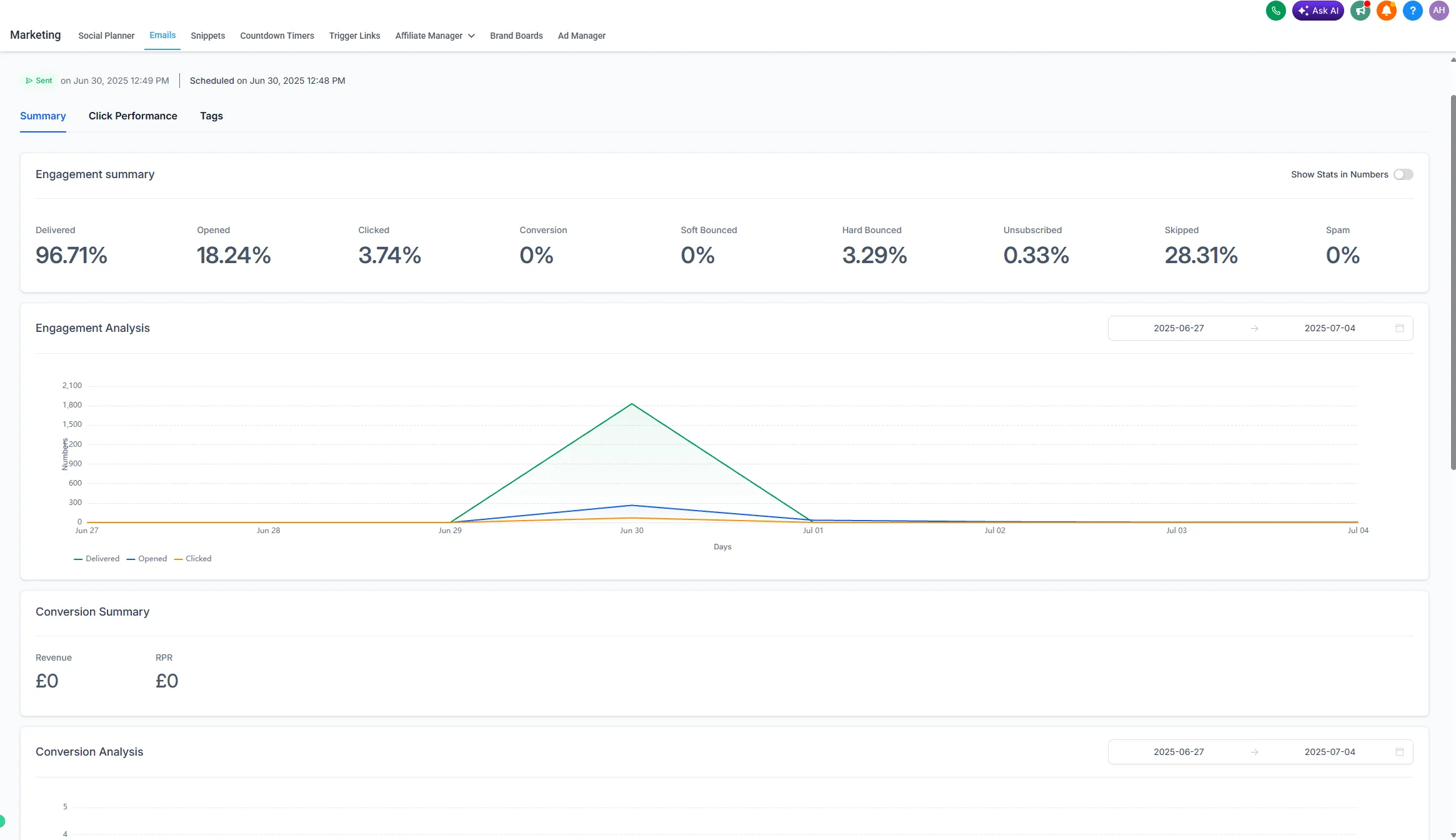Open Trigger Links tab
1456x840 pixels.
tap(354, 36)
